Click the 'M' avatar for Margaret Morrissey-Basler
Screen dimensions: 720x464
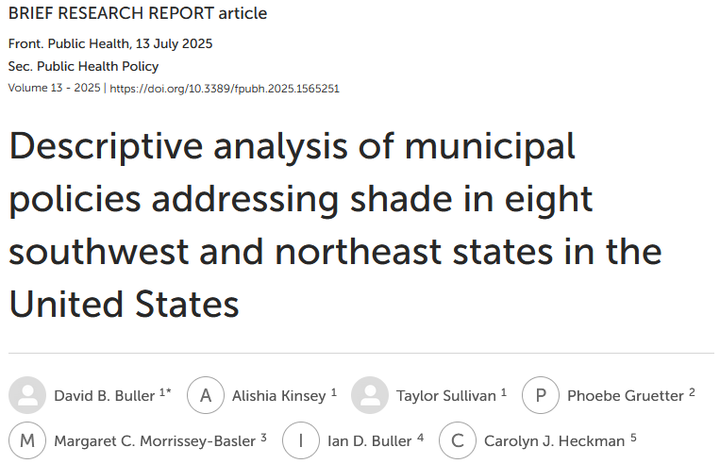pos(27,439)
